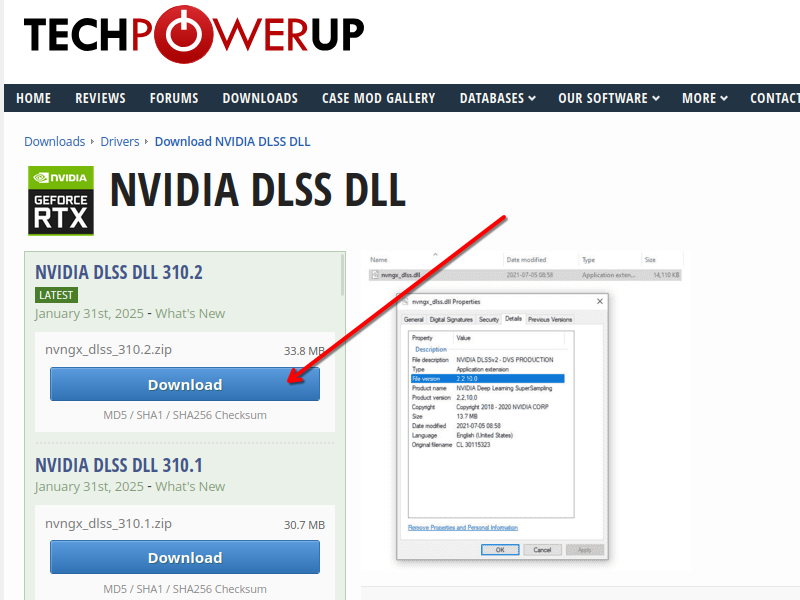Open the HOME nav item

click(34, 98)
